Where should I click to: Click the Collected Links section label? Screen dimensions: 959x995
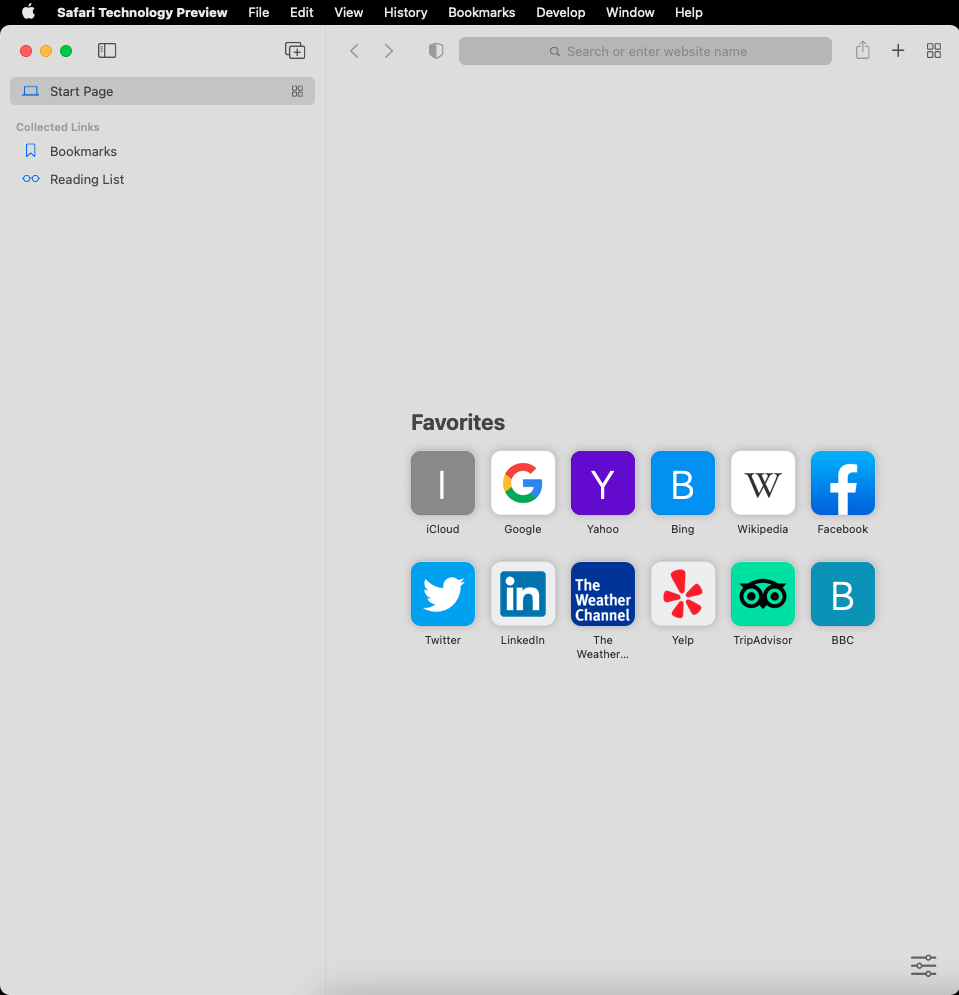(x=58, y=127)
